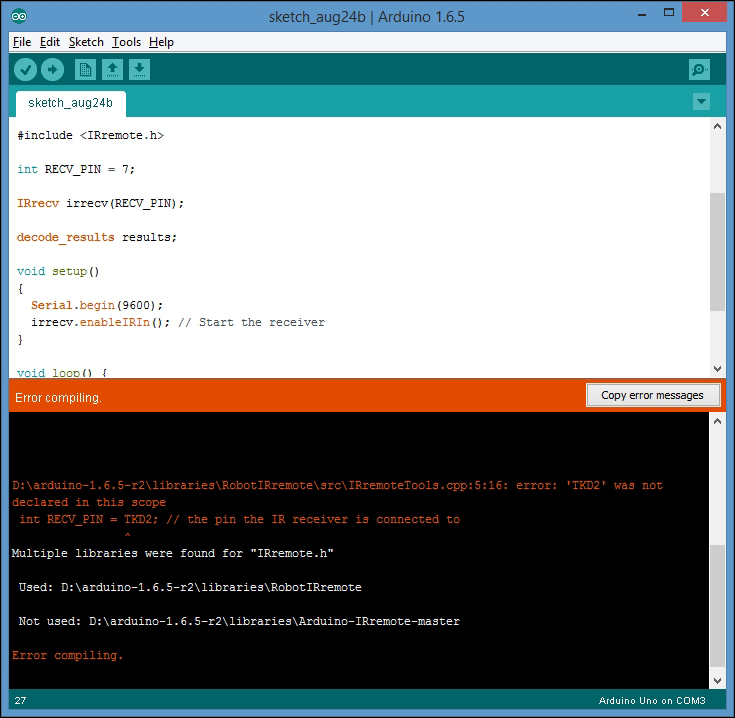Click the 'IRrecv irrecv(RECV_PIN);' line
Screen dimensions: 735x718
point(101,203)
